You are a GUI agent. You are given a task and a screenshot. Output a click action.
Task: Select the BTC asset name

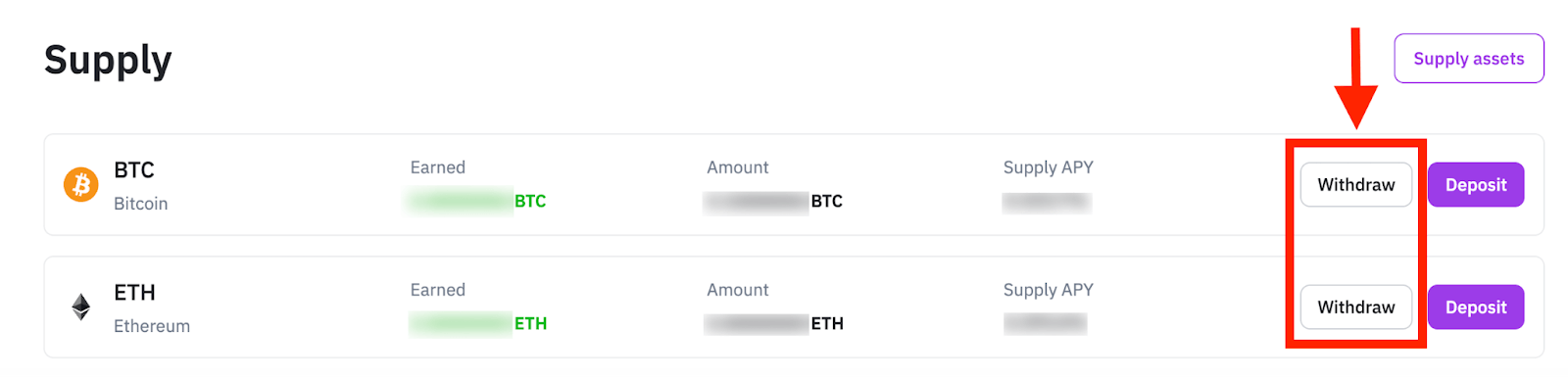click(x=134, y=170)
